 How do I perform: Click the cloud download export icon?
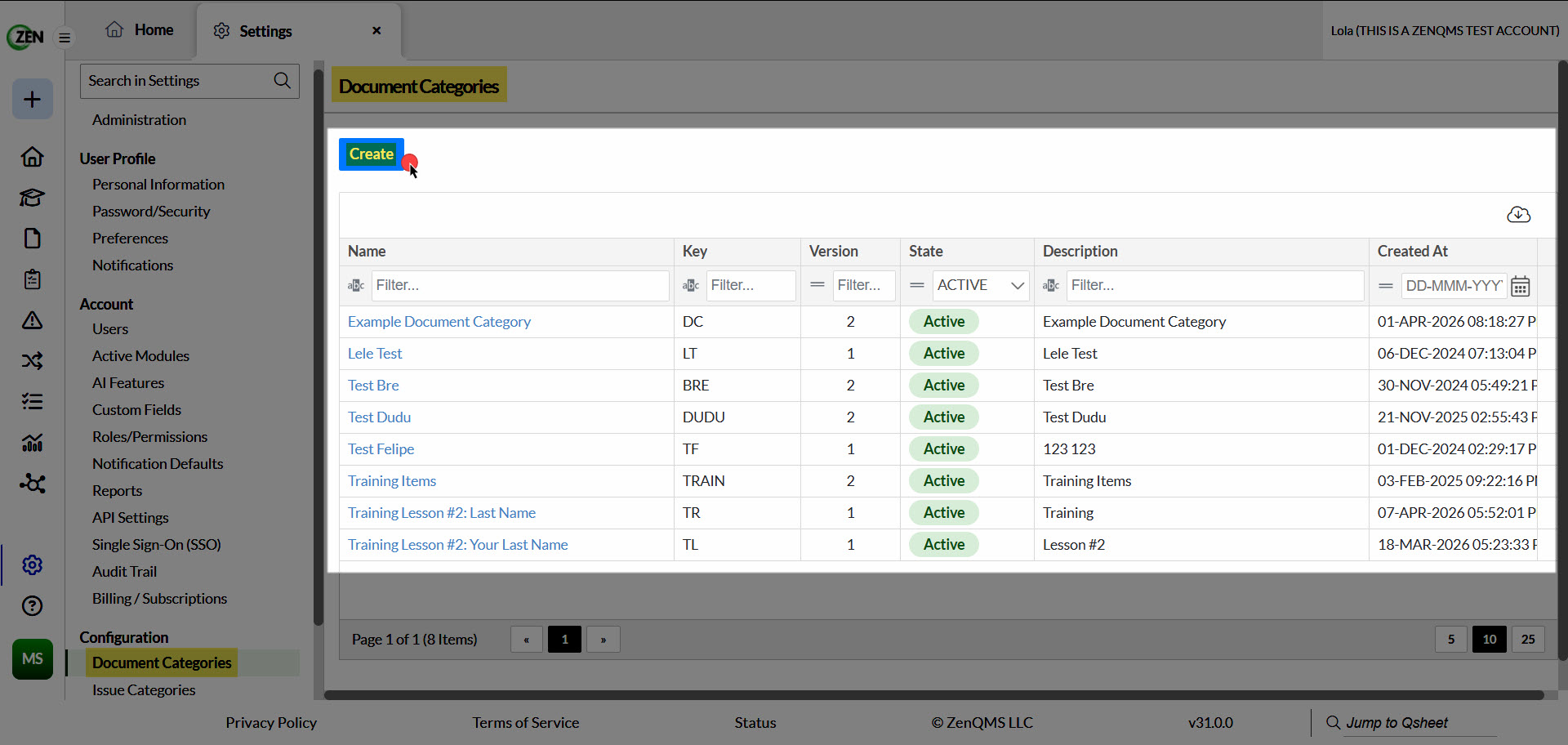tap(1519, 215)
